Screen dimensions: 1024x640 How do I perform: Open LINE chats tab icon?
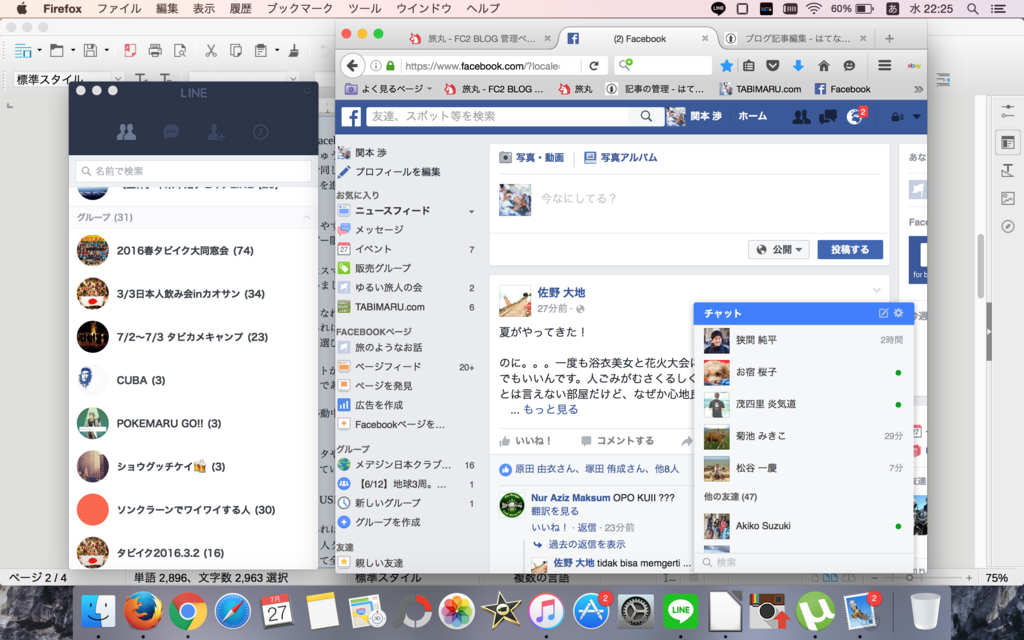171,132
